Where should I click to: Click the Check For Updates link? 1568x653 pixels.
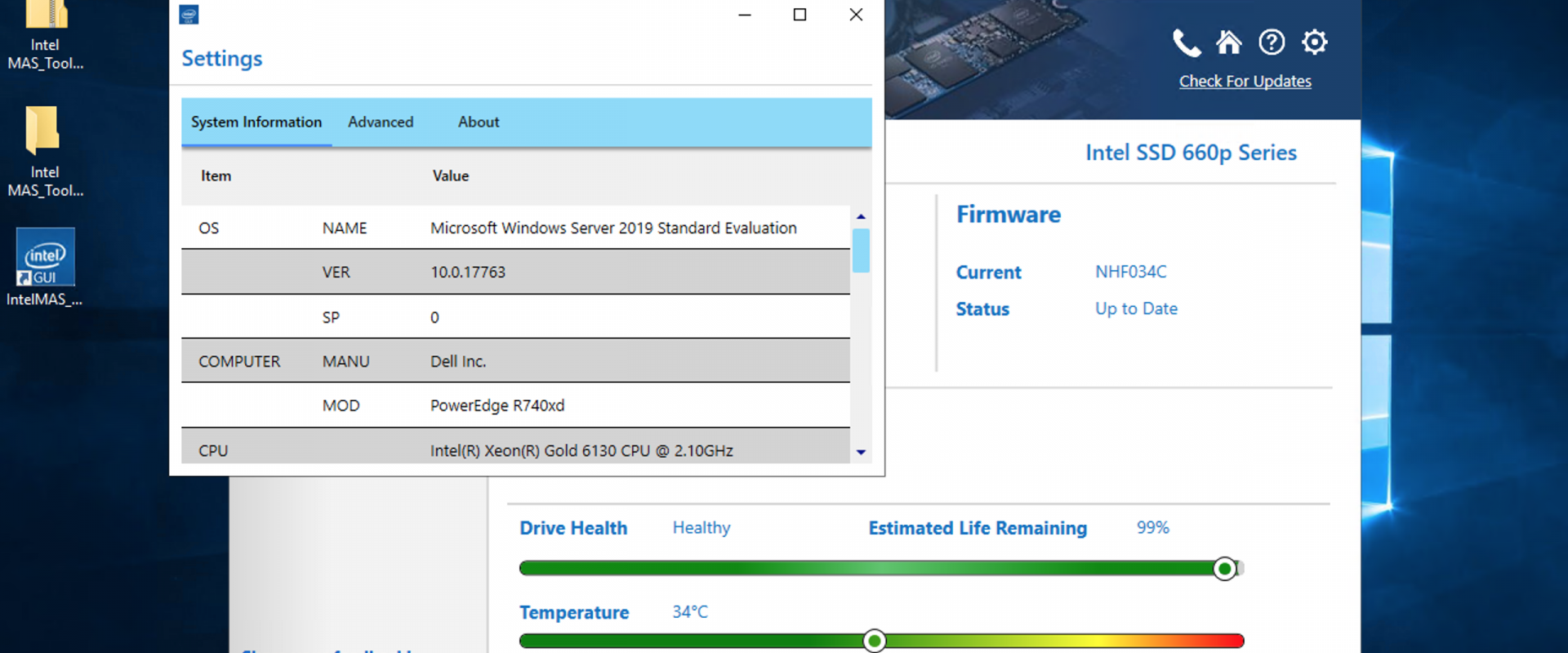point(1245,81)
